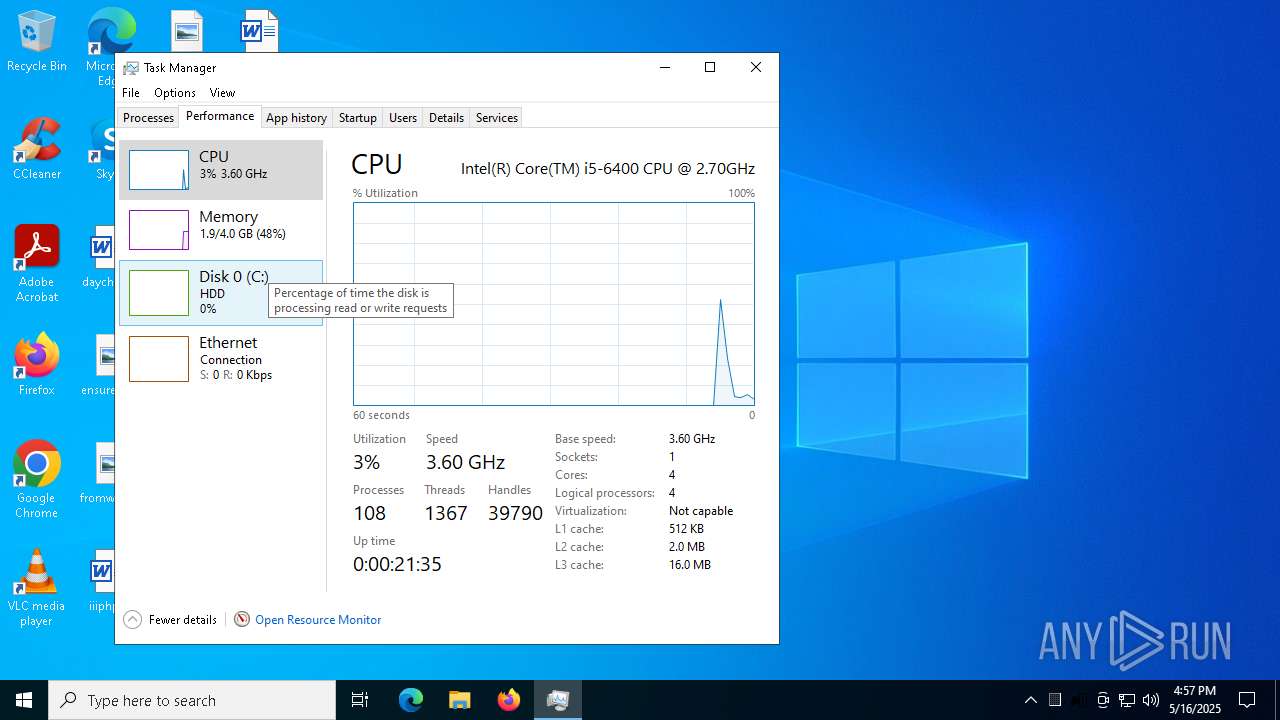1280x720 pixels.
Task: Open the VLC media player desktop icon
Action: point(37,588)
